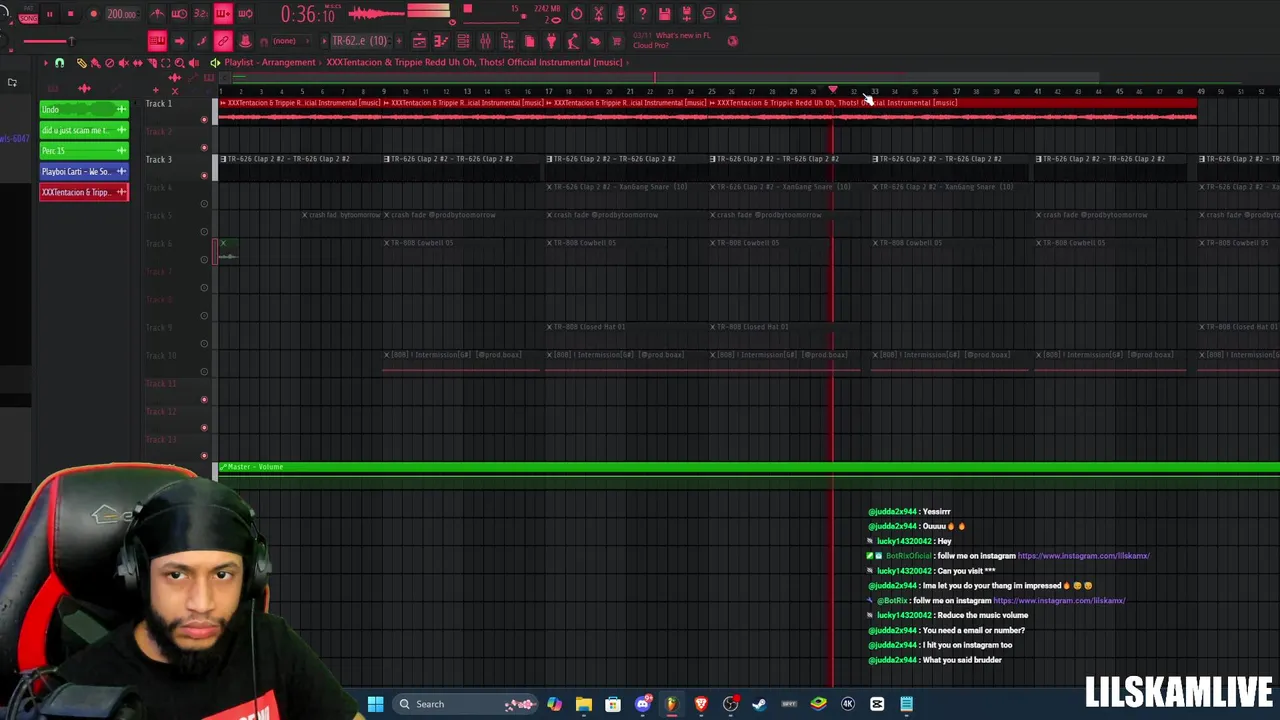Click 'Playlist - Arrangement' breadcrumb title

point(270,62)
